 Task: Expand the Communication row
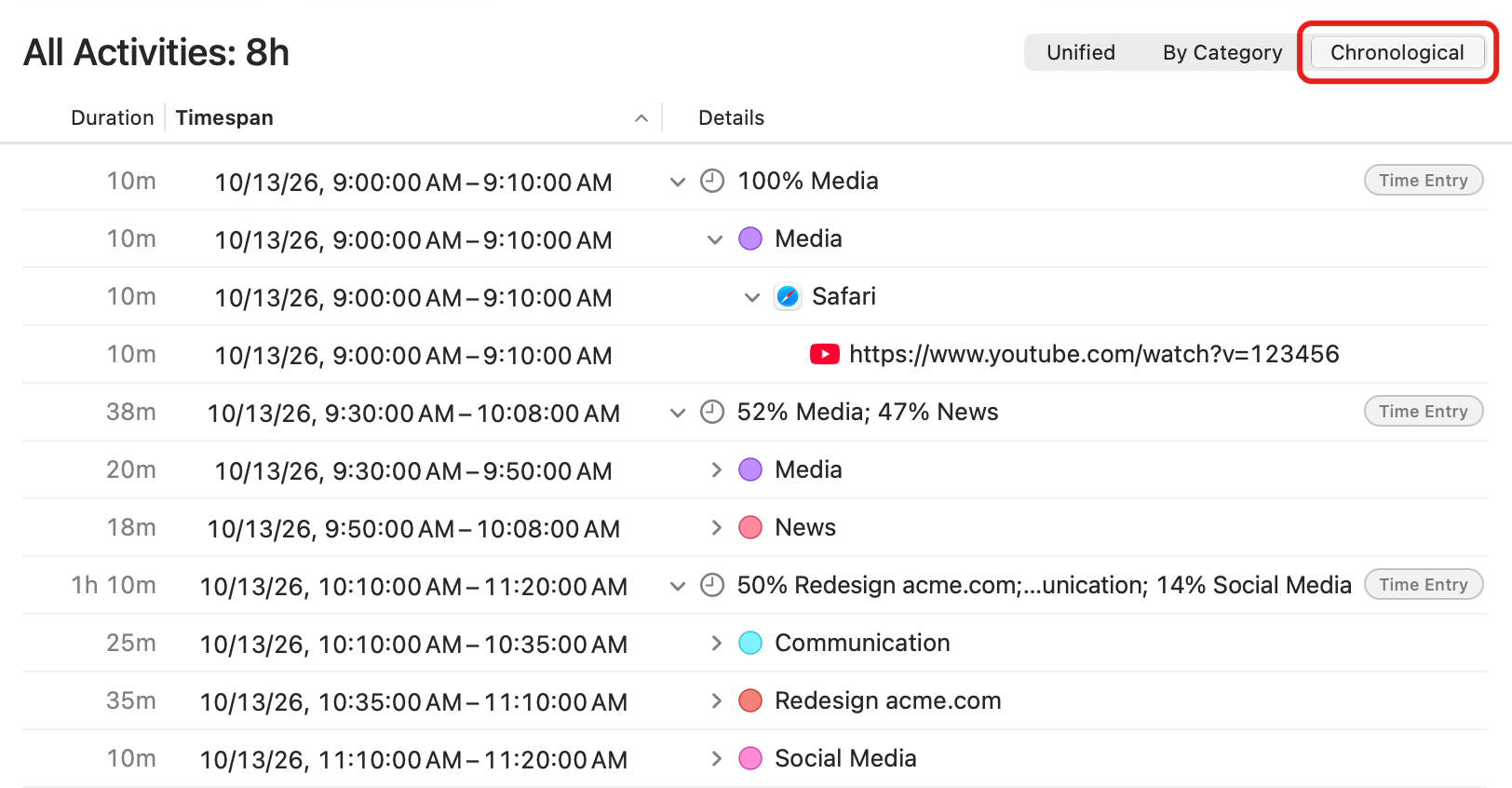pyautogui.click(x=716, y=643)
